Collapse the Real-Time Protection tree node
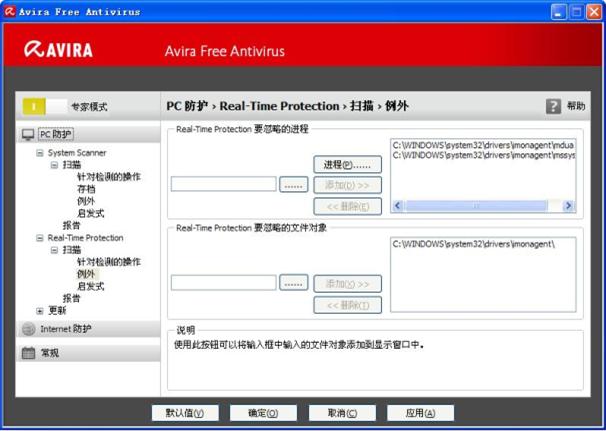 click(x=40, y=238)
